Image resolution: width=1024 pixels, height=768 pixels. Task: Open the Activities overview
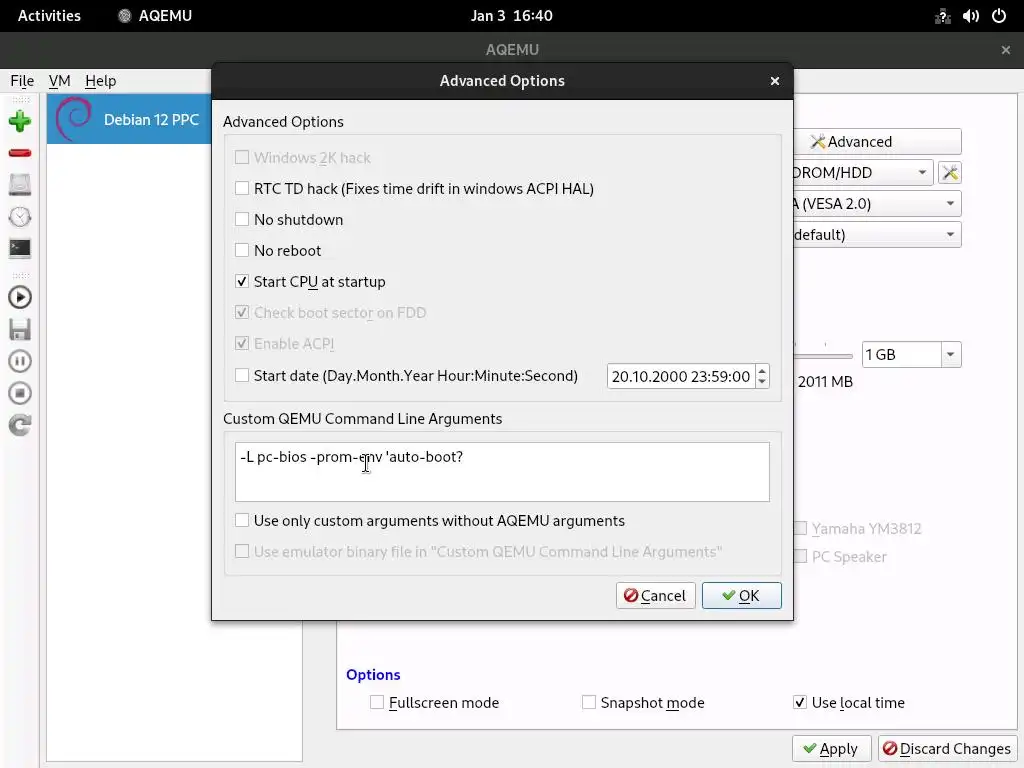[49, 16]
